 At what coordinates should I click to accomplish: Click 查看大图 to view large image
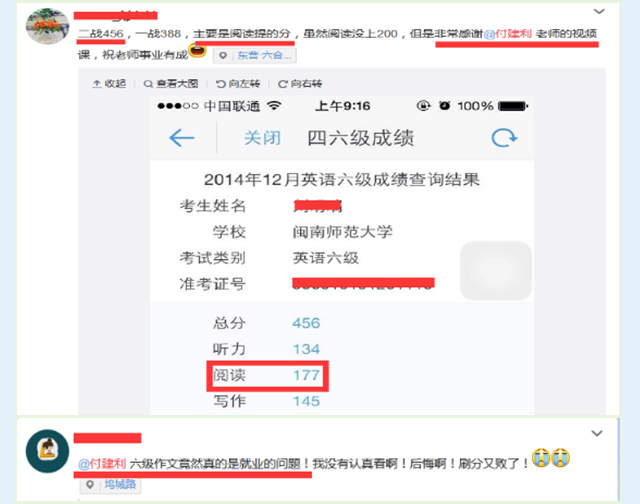171,84
